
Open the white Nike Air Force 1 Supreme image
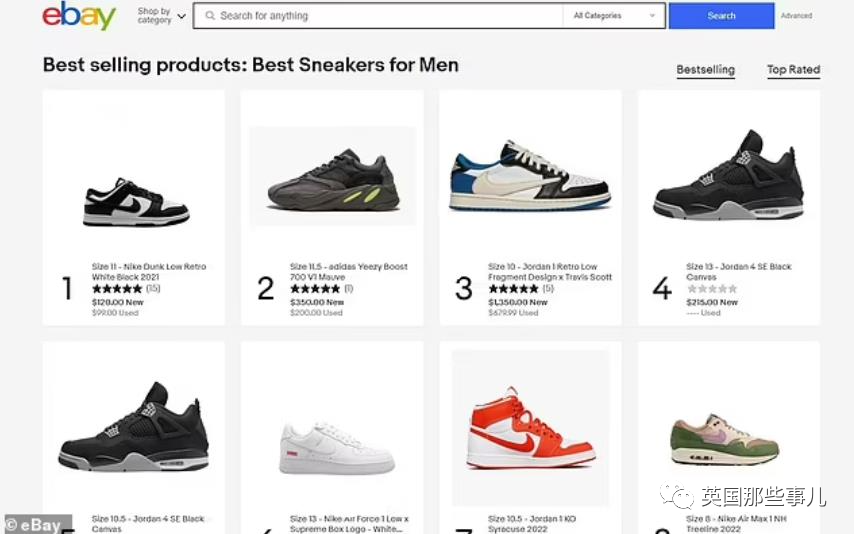click(336, 449)
